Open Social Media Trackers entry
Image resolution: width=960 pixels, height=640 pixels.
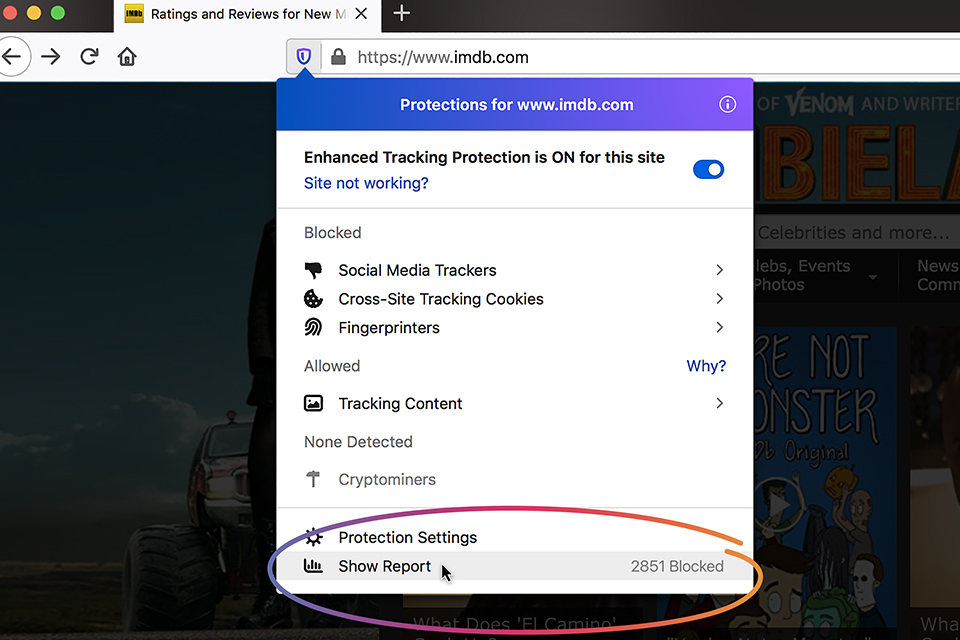(514, 270)
